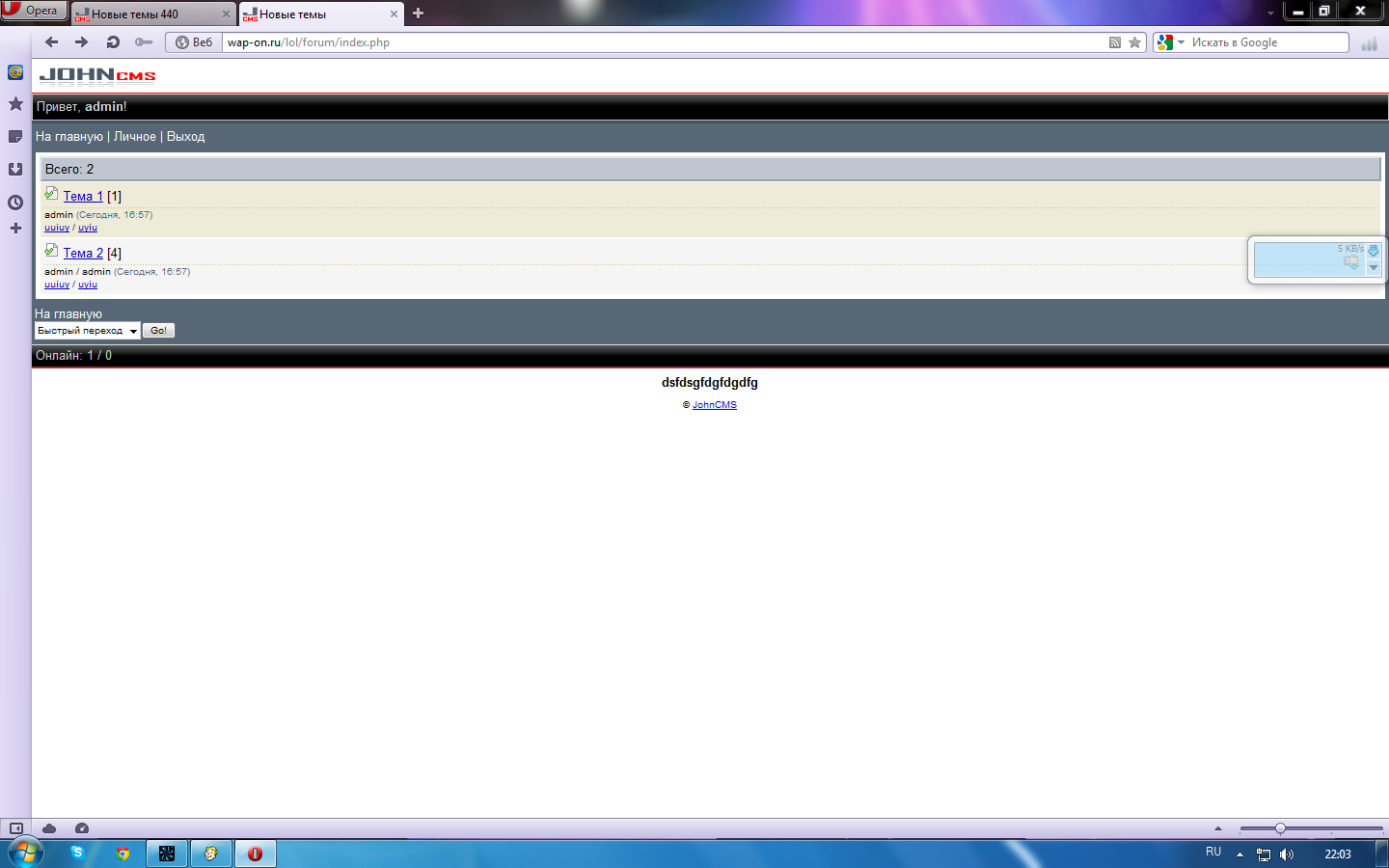This screenshot has height=868, width=1389.
Task: Open a new tab with the plus button
Action: point(418,14)
